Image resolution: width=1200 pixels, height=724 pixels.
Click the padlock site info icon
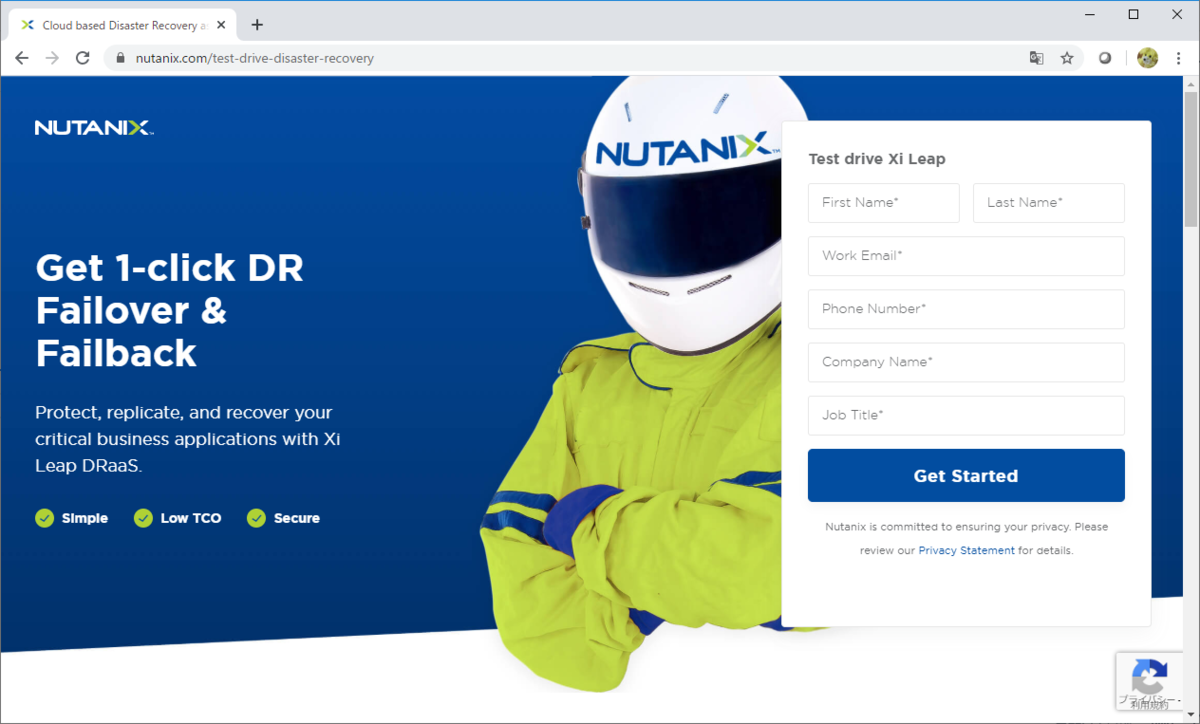pyautogui.click(x=121, y=58)
